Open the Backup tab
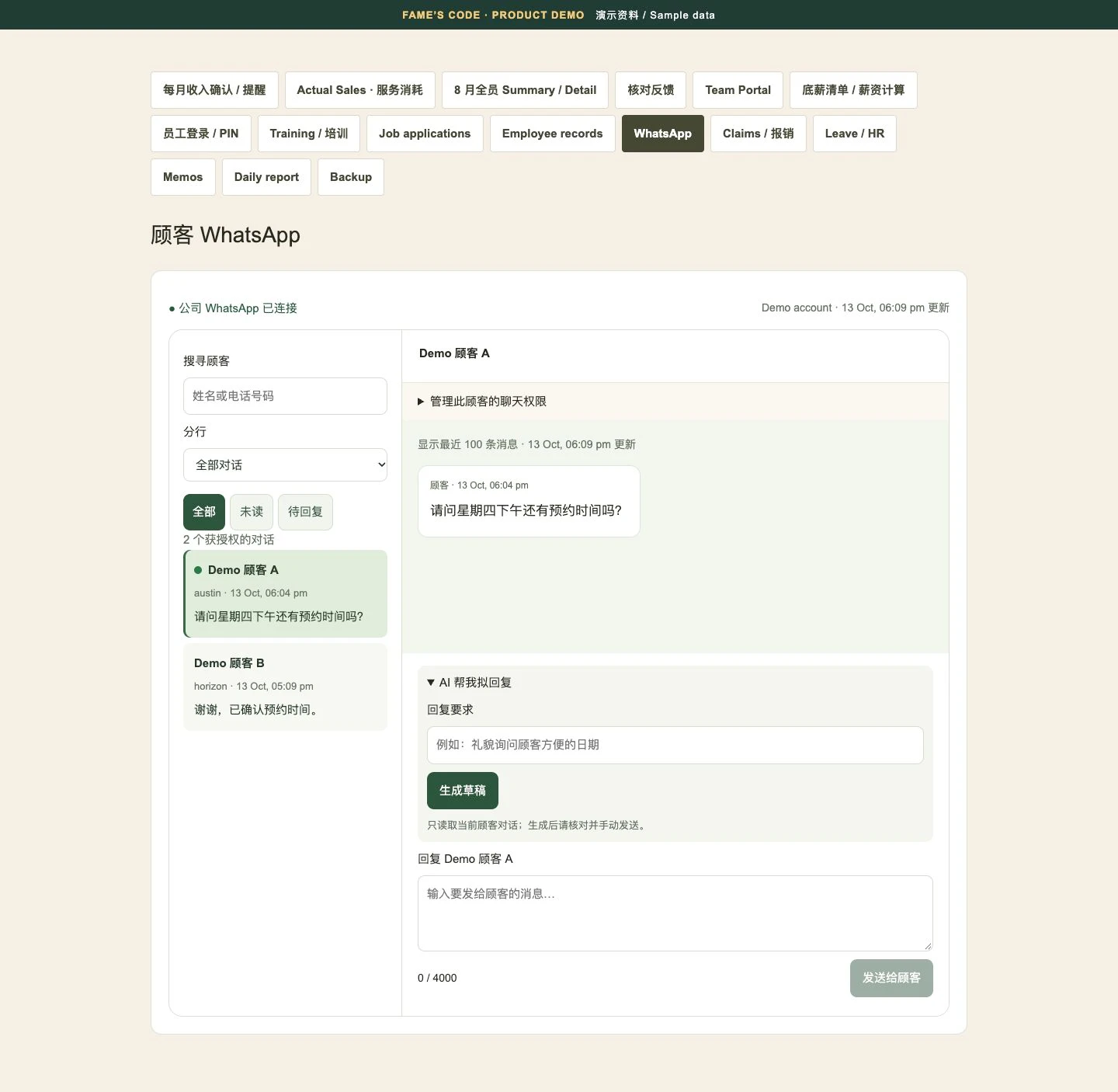1118x1092 pixels. pos(351,177)
